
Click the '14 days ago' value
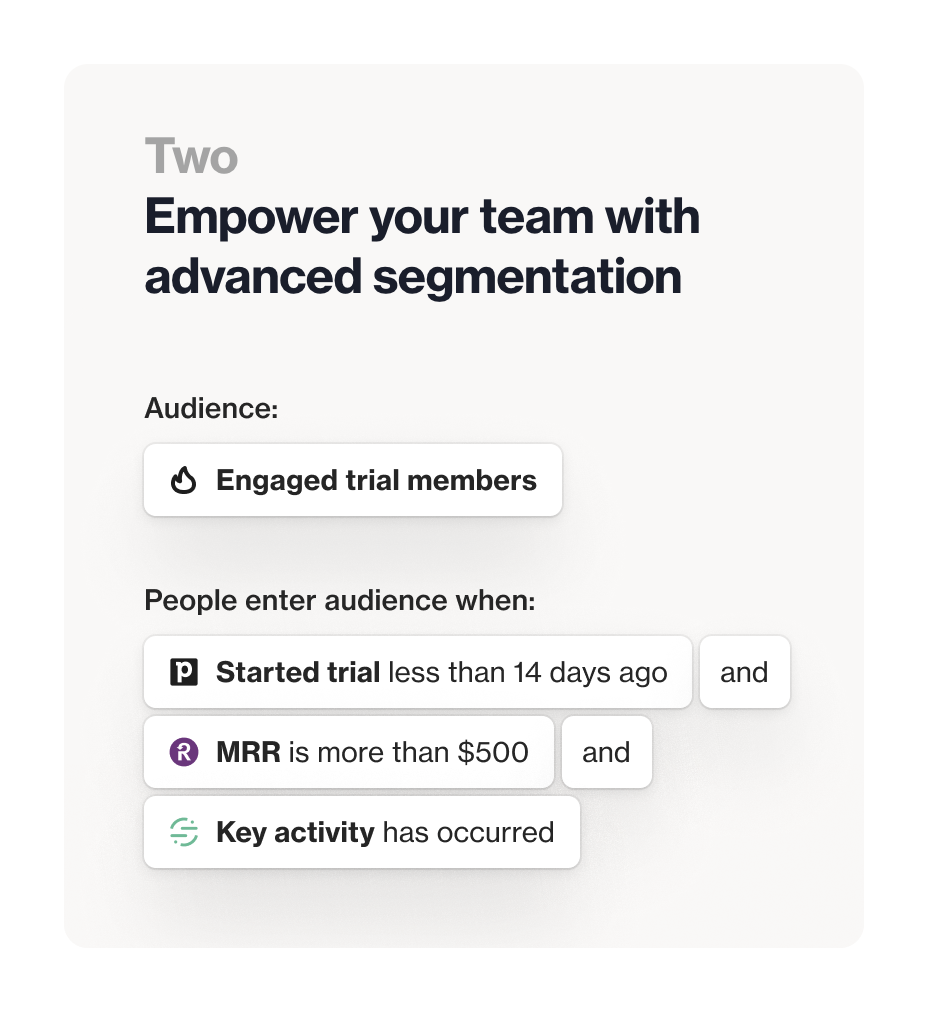[590, 672]
